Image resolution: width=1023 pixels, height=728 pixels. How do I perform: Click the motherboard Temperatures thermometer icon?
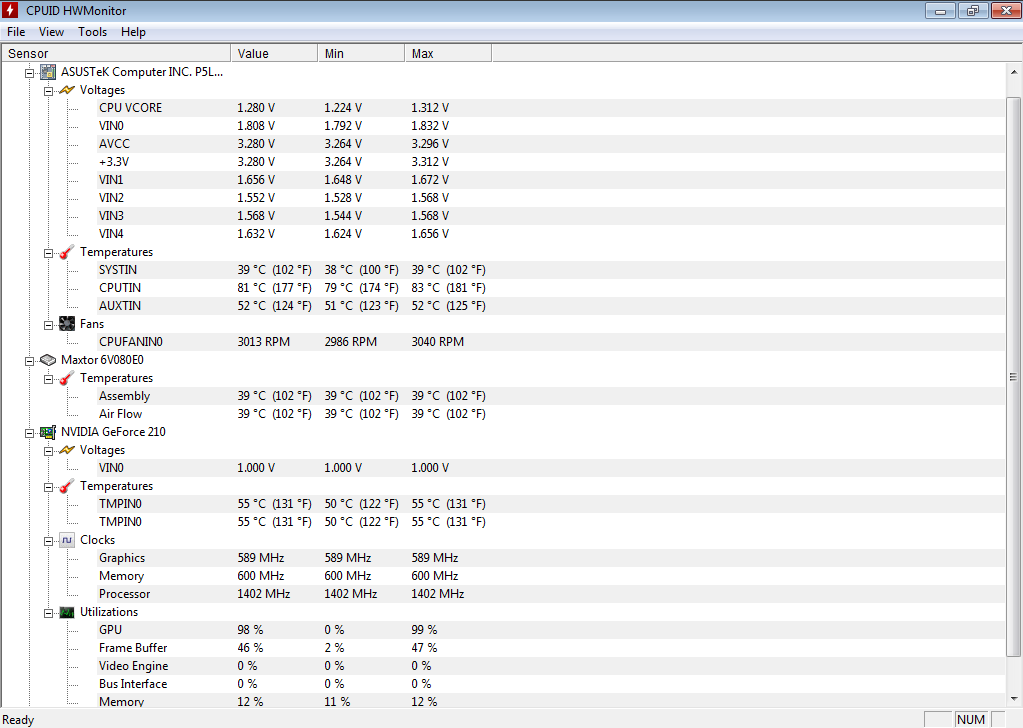(x=67, y=252)
